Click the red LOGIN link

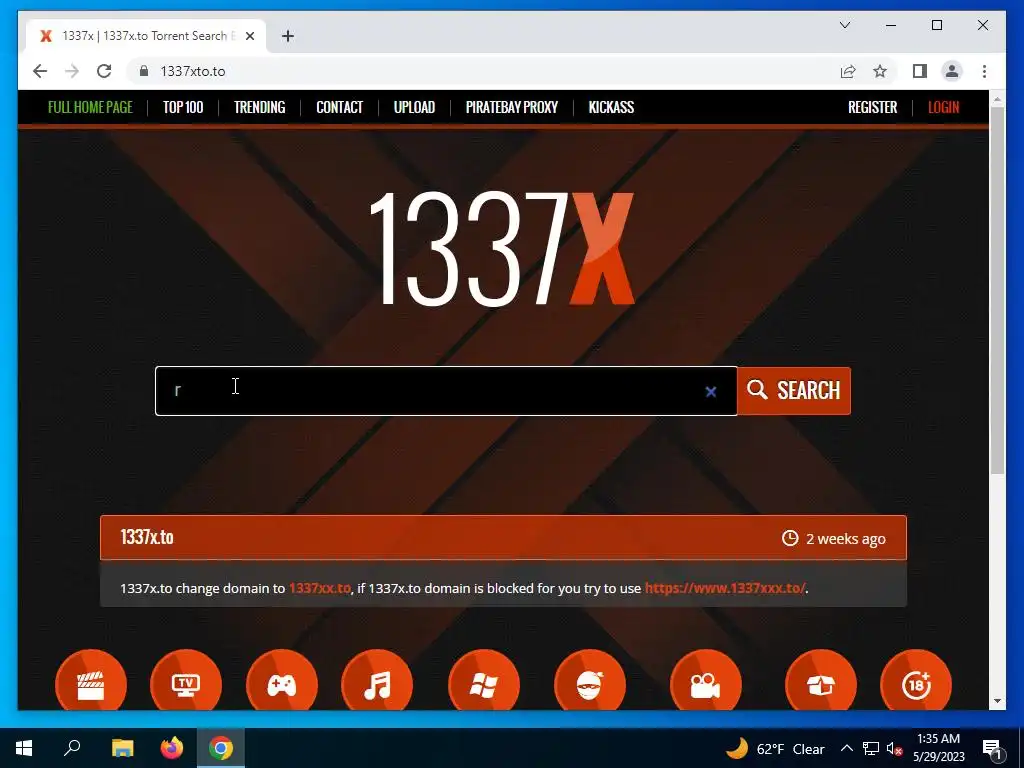click(944, 107)
